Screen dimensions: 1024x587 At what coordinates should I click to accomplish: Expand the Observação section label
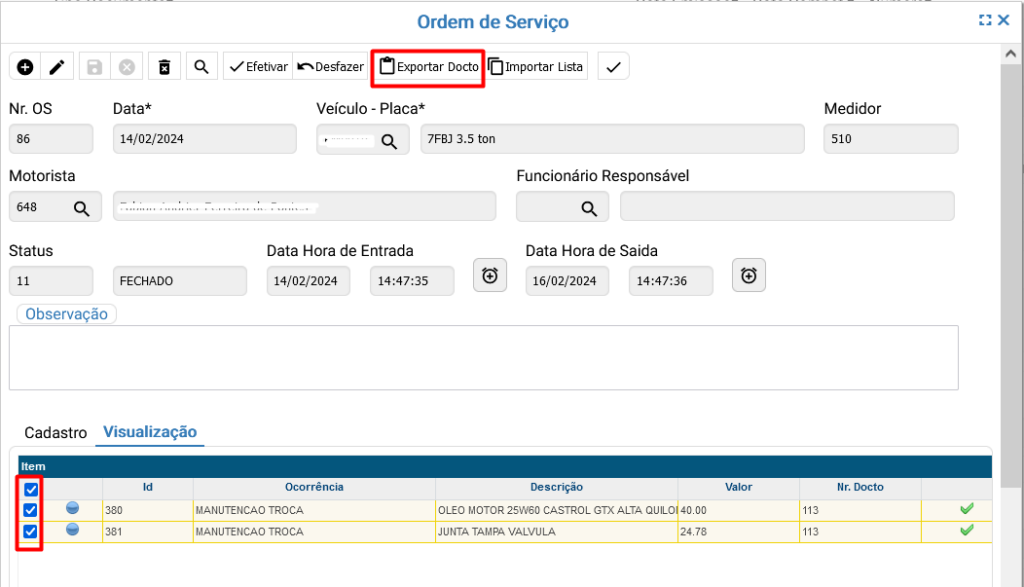(x=66, y=314)
